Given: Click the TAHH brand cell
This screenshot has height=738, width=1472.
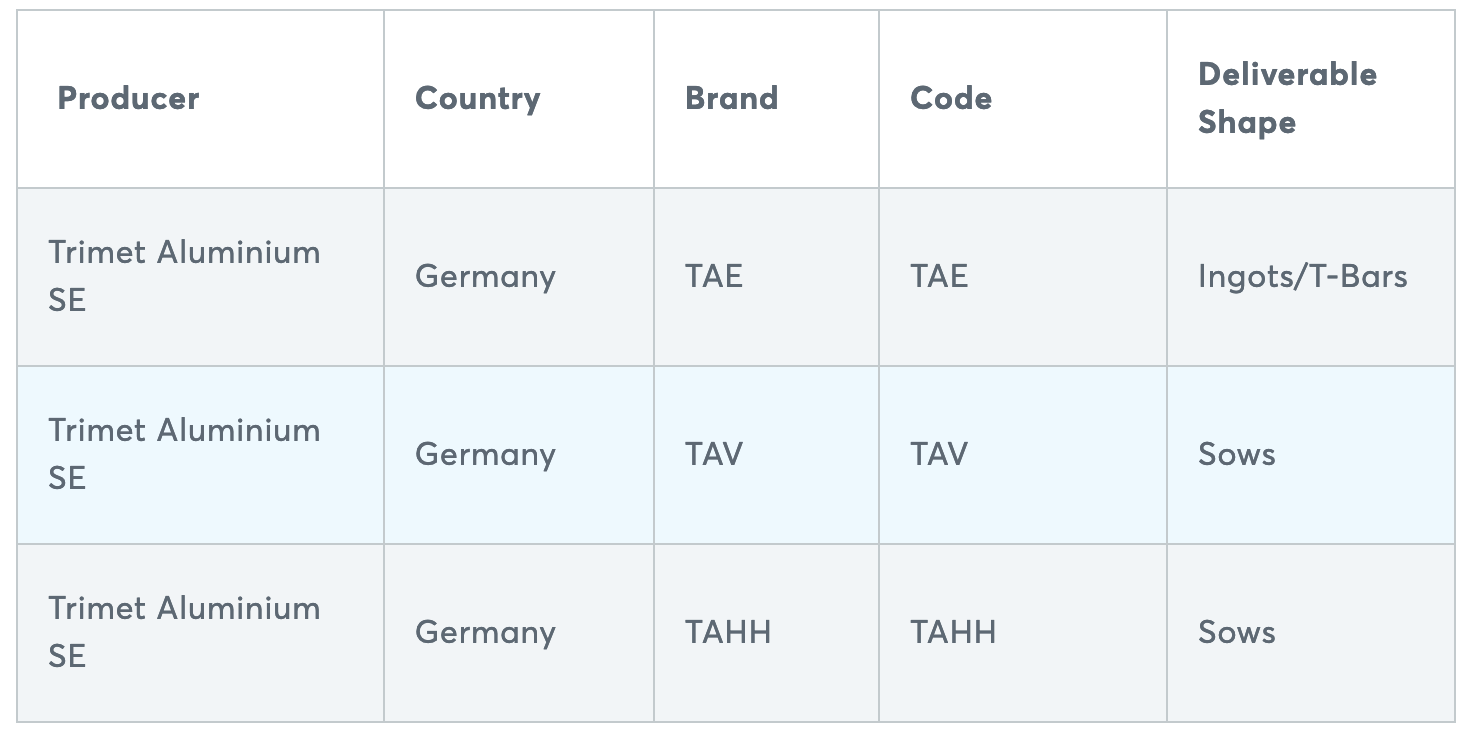Looking at the screenshot, I should (x=728, y=632).
